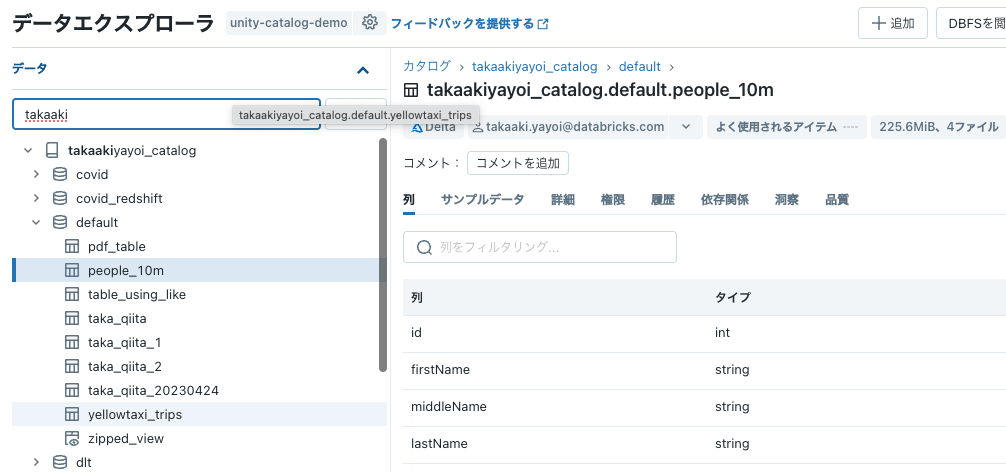Open the フィードバックを提供する link
Viewport: 1006px width, 472px height.
pos(462,24)
